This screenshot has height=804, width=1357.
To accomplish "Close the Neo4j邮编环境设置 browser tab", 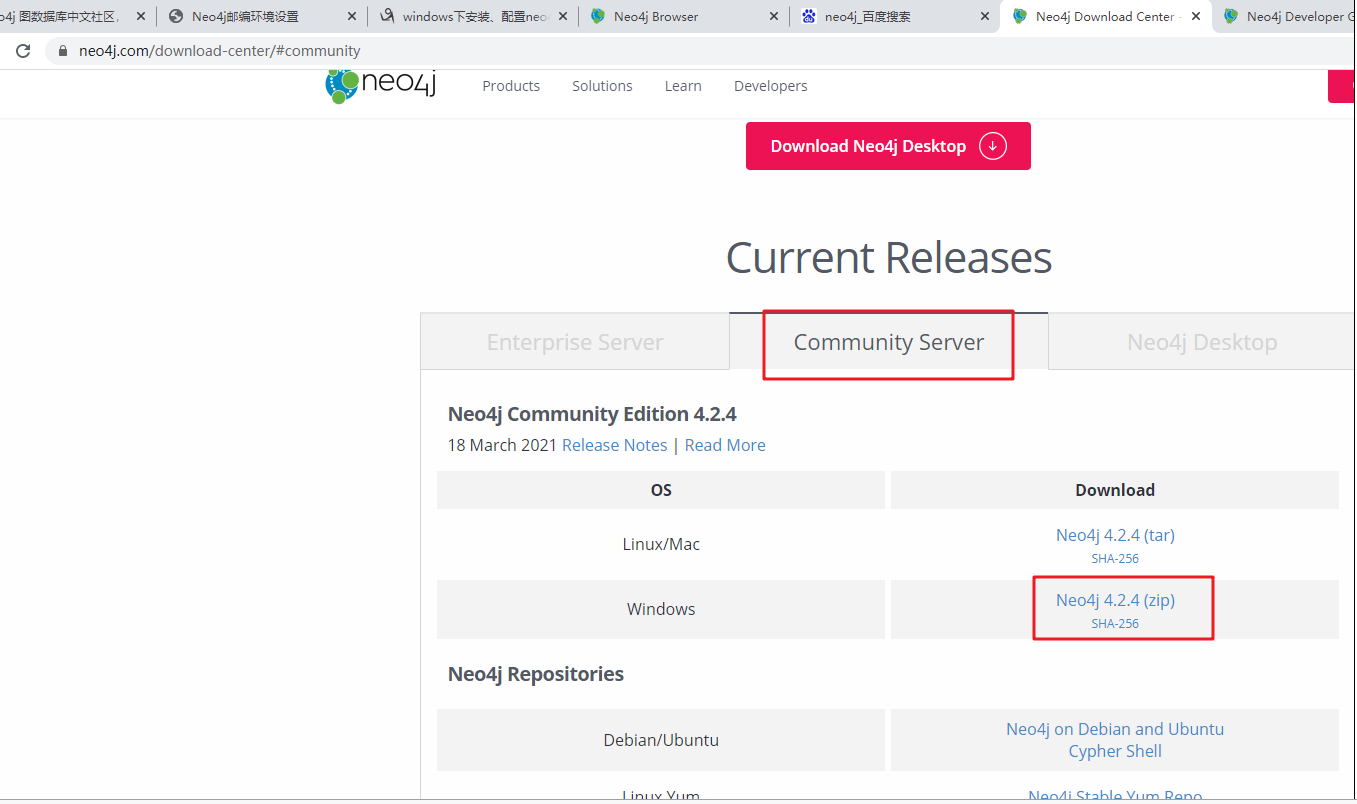I will (351, 17).
